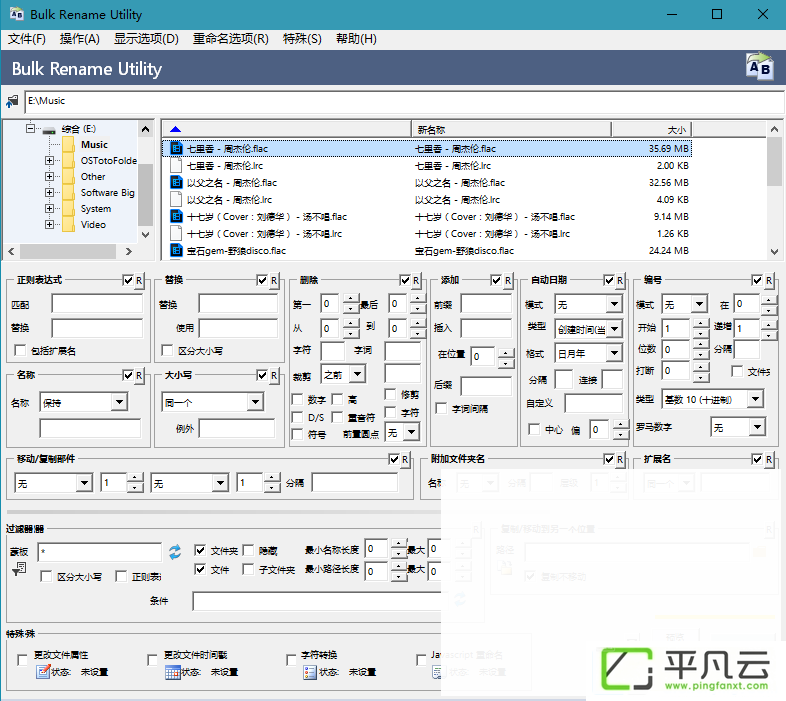
Task: Click the folder browse icon beside path field
Action: [12, 101]
